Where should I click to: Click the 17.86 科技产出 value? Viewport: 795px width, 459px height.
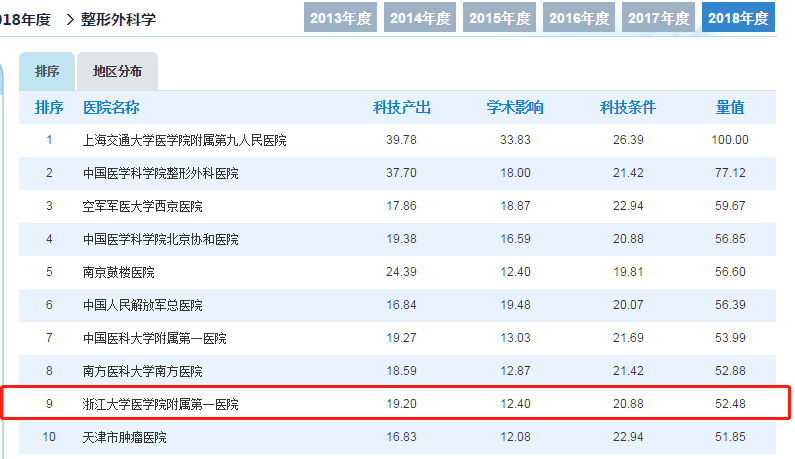[x=402, y=206]
